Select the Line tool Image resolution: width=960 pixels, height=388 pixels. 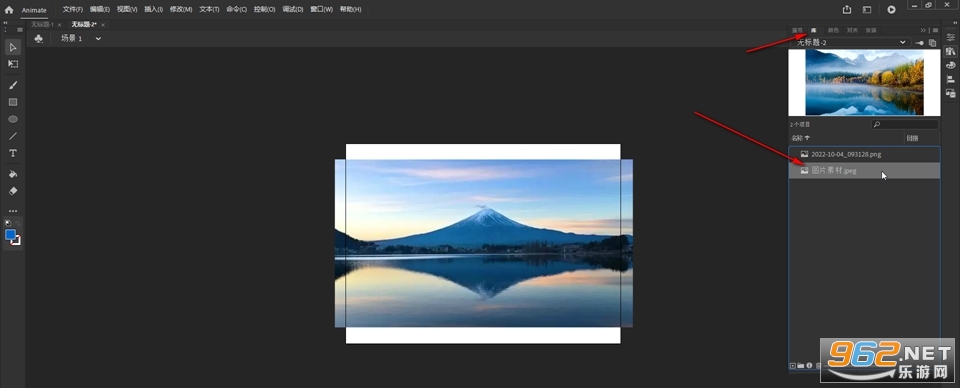13,136
